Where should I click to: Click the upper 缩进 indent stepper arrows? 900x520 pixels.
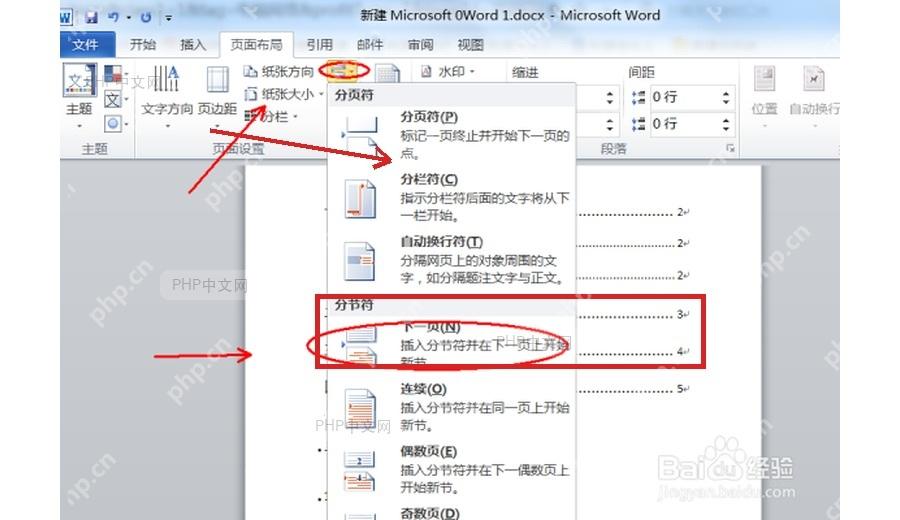coord(610,97)
